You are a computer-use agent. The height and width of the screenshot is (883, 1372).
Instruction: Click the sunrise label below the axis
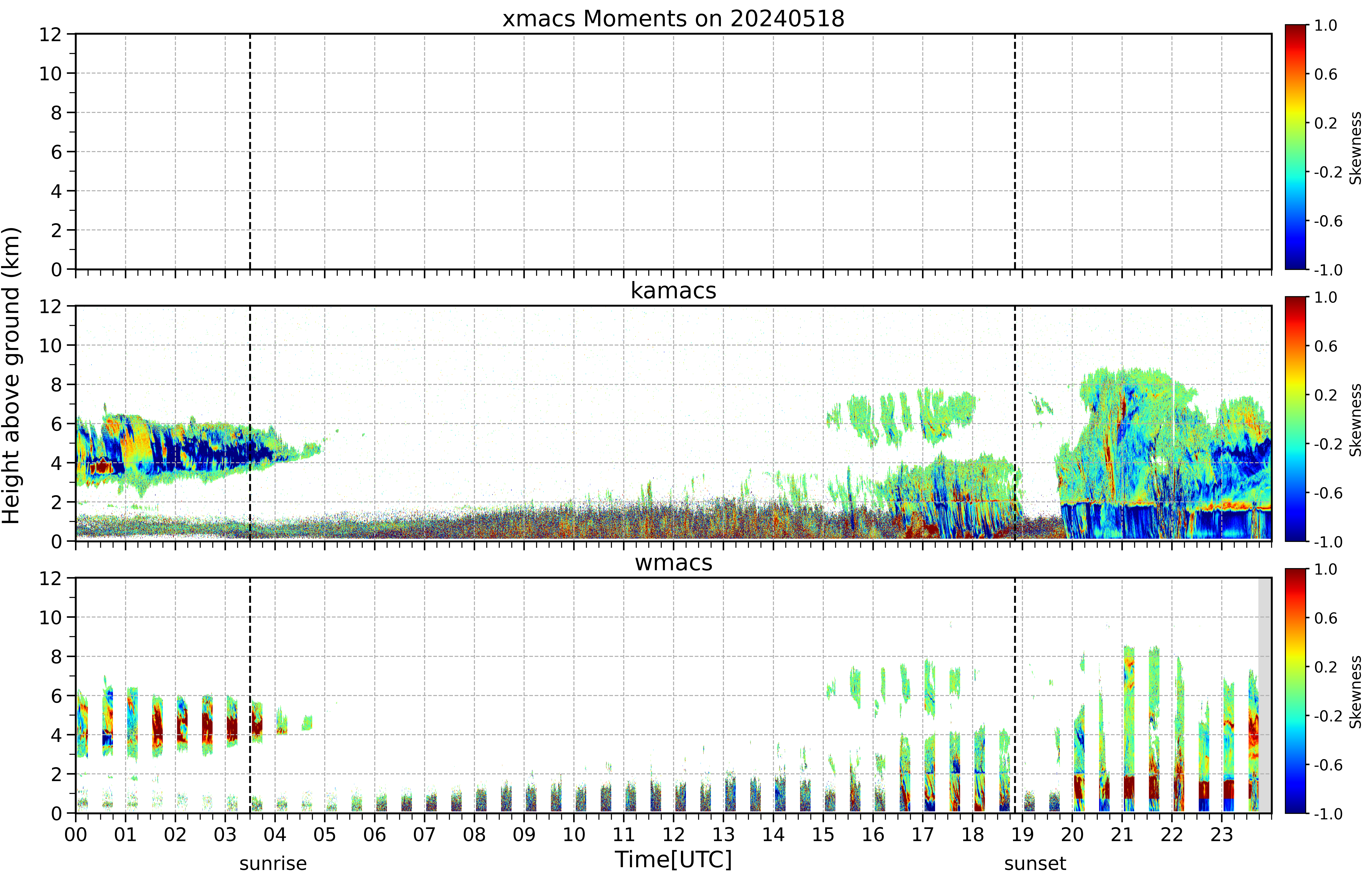[273, 863]
